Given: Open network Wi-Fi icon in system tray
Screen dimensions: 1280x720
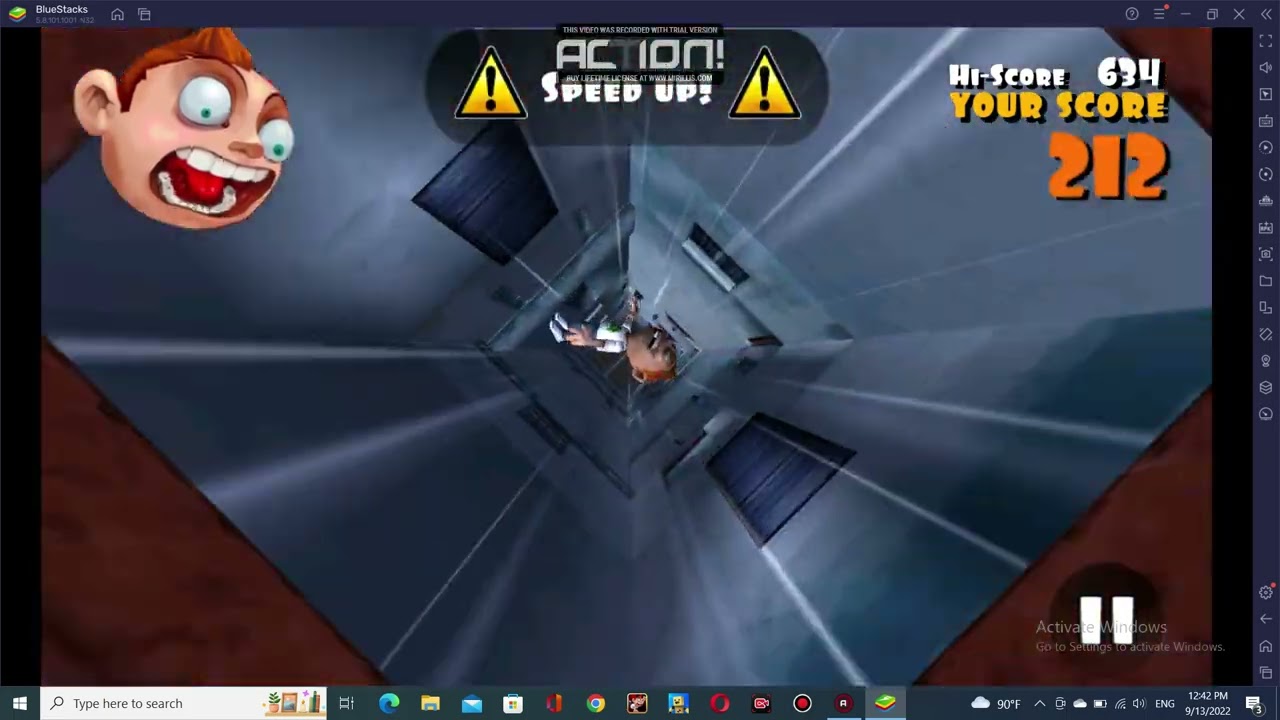Looking at the screenshot, I should coord(1119,703).
